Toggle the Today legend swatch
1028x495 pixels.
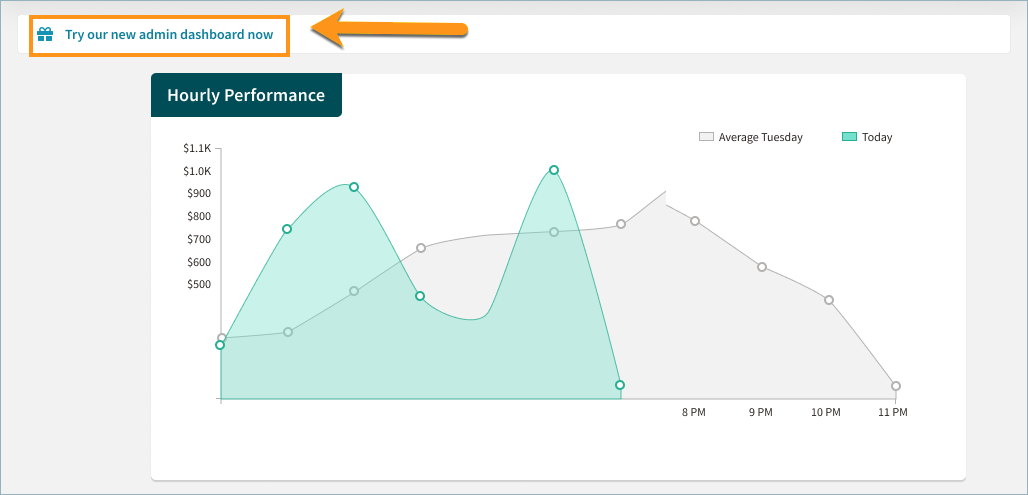click(849, 137)
